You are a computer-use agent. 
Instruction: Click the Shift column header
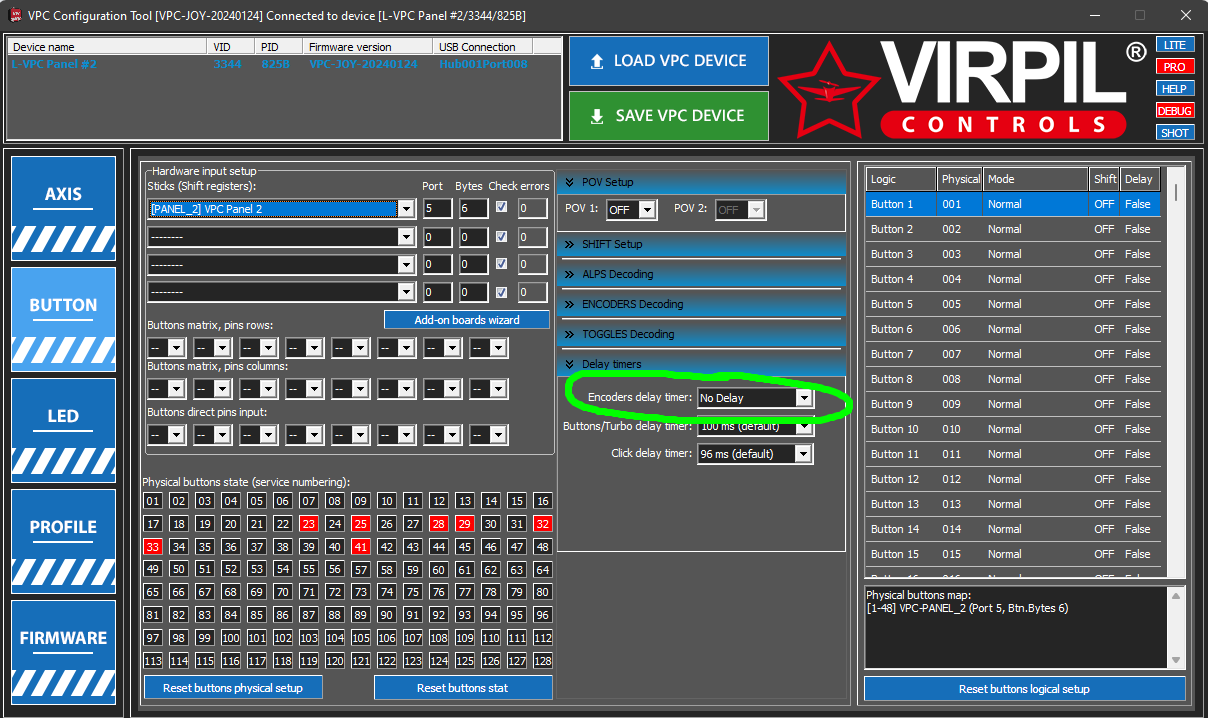[x=1105, y=179]
